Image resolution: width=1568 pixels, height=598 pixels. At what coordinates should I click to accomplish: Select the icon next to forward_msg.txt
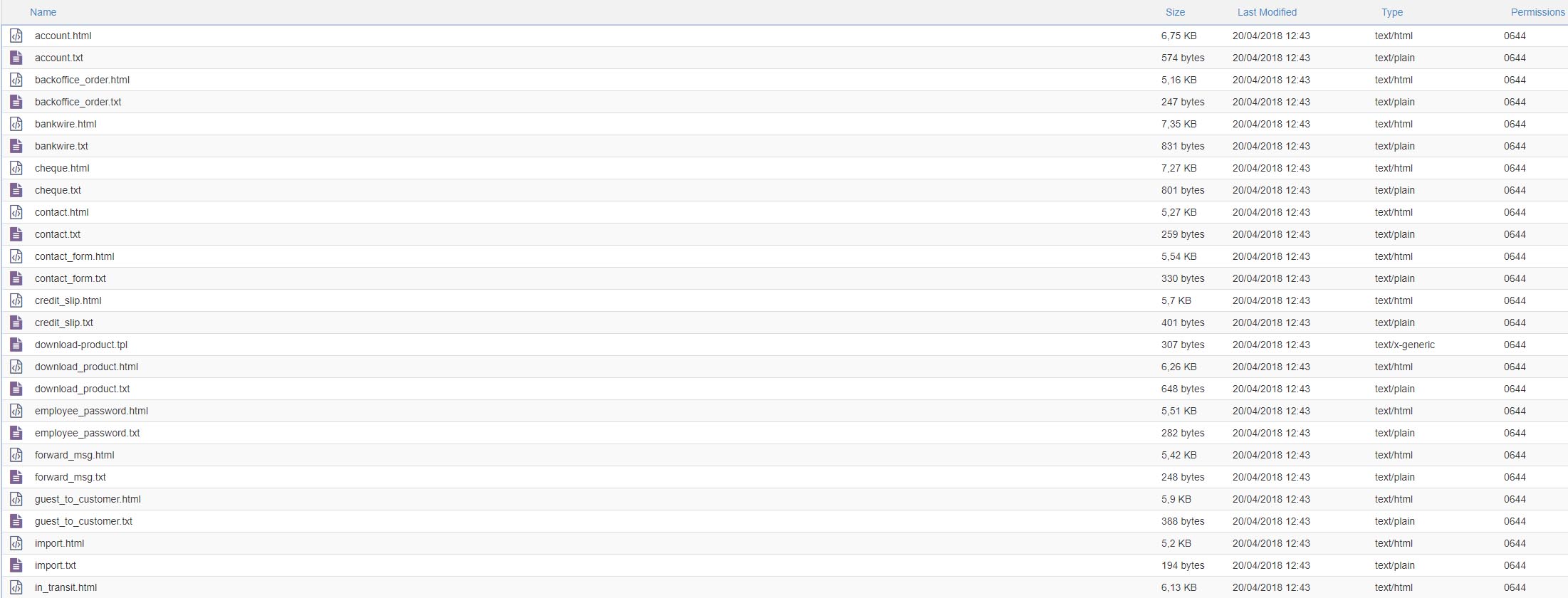point(16,477)
